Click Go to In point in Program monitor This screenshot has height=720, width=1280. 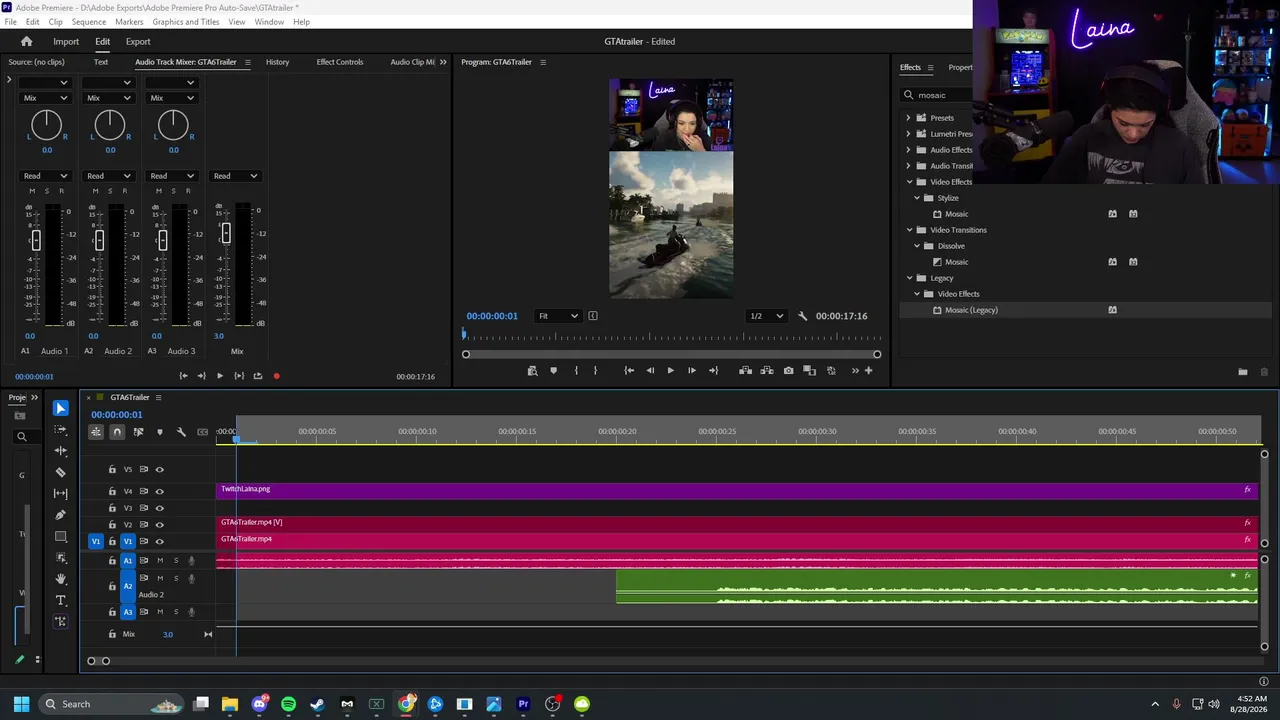(x=629, y=371)
